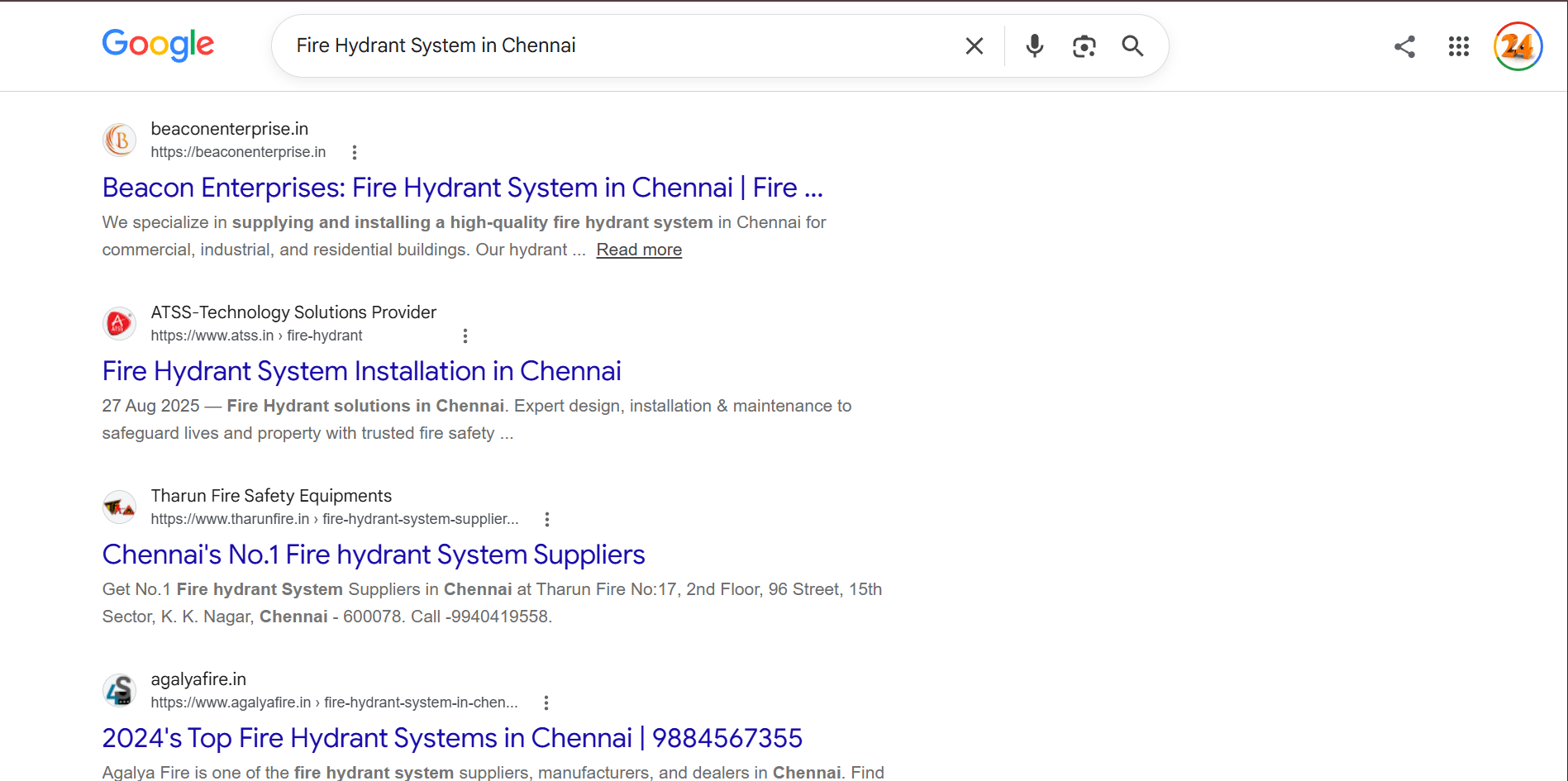This screenshot has width=1568, height=781.
Task: Click the beaconenterprise.in site name
Action: (229, 129)
